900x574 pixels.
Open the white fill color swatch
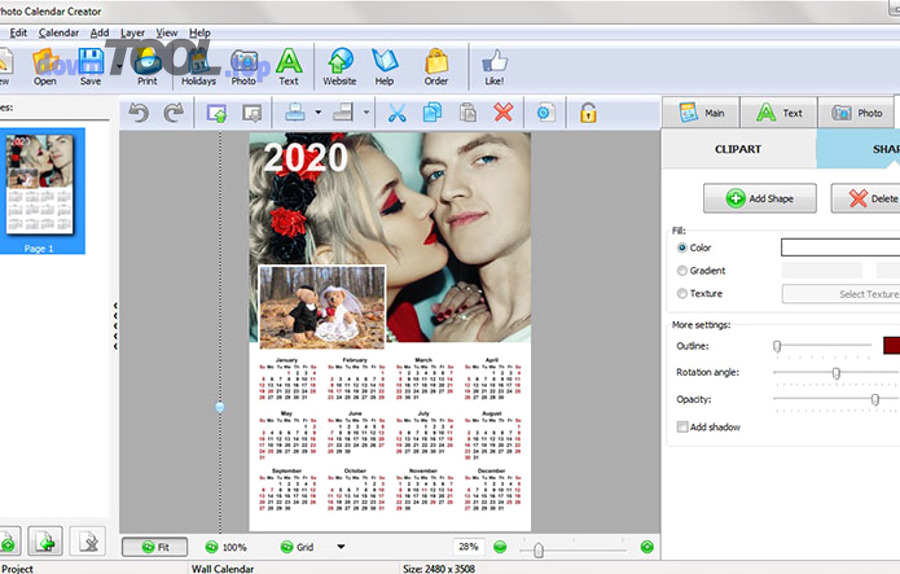840,248
